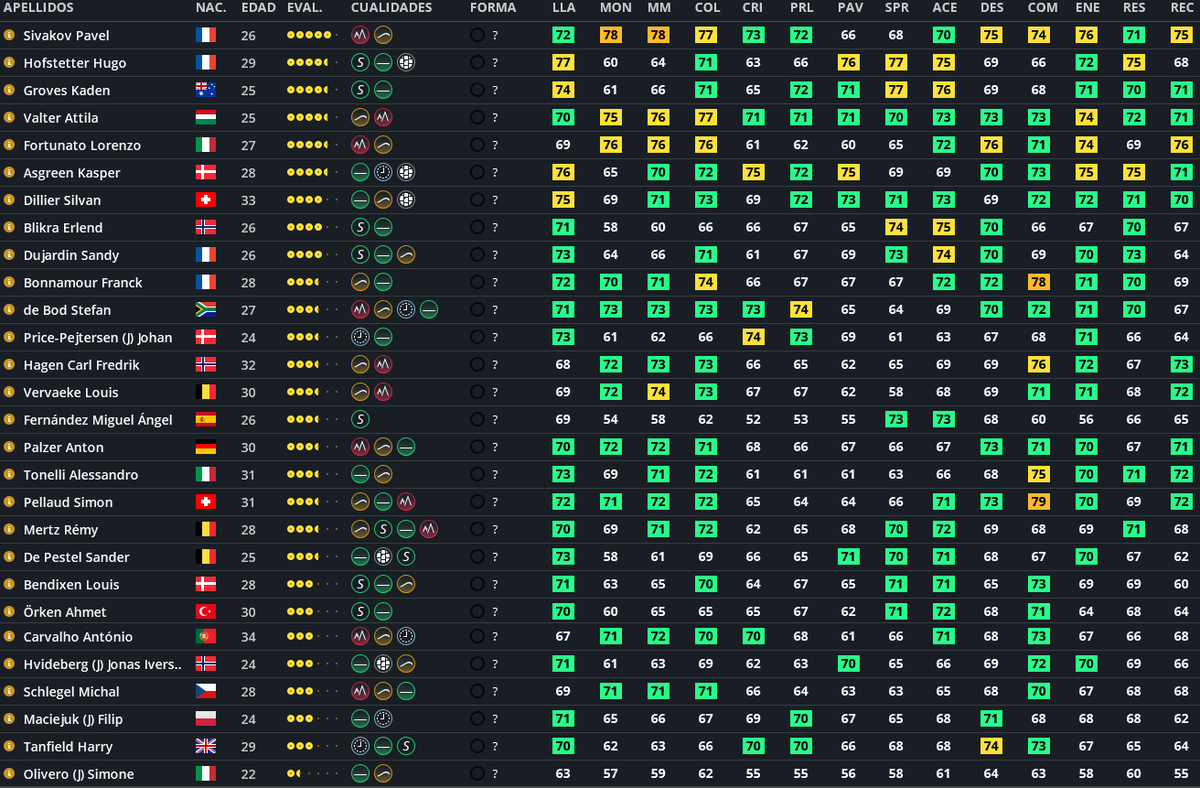1200x788 pixels.
Task: Sort riders by the PAV column
Action: click(x=850, y=8)
